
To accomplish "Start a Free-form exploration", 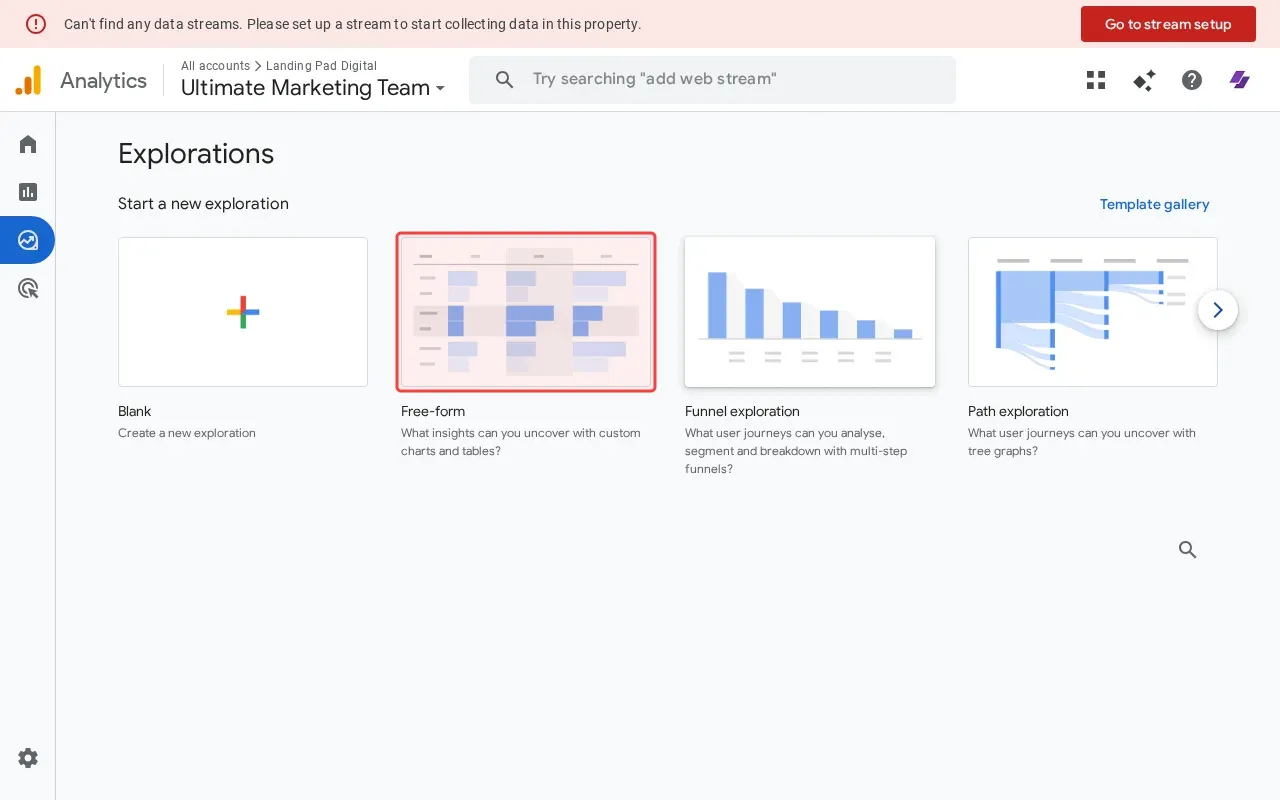I will (526, 311).
